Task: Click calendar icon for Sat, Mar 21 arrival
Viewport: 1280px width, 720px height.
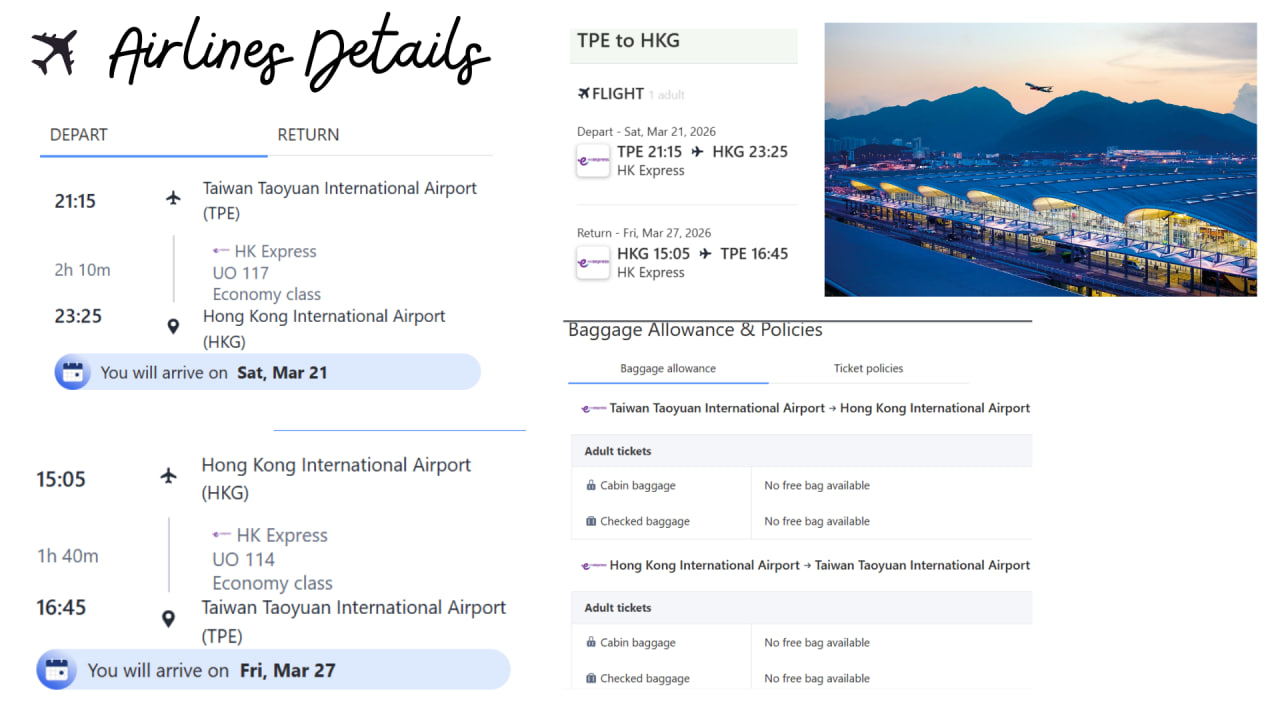Action: pyautogui.click(x=72, y=373)
